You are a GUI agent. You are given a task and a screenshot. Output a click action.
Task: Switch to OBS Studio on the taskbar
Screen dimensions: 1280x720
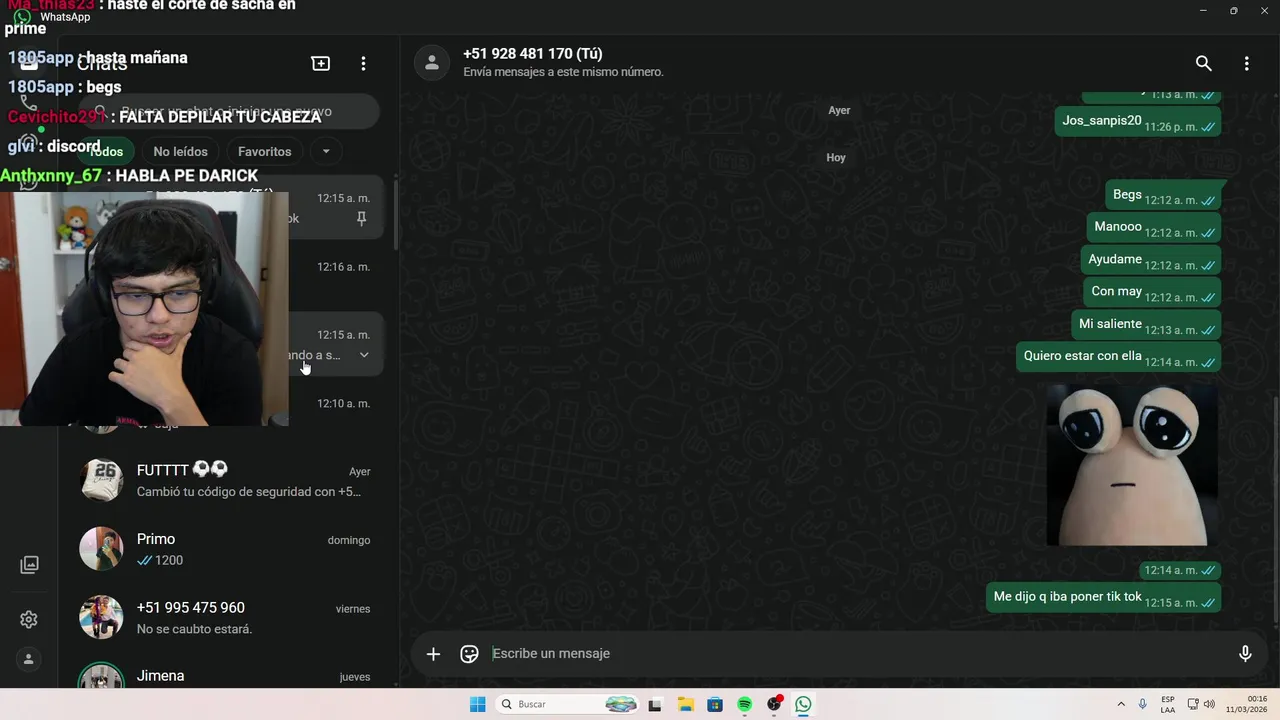click(x=774, y=704)
